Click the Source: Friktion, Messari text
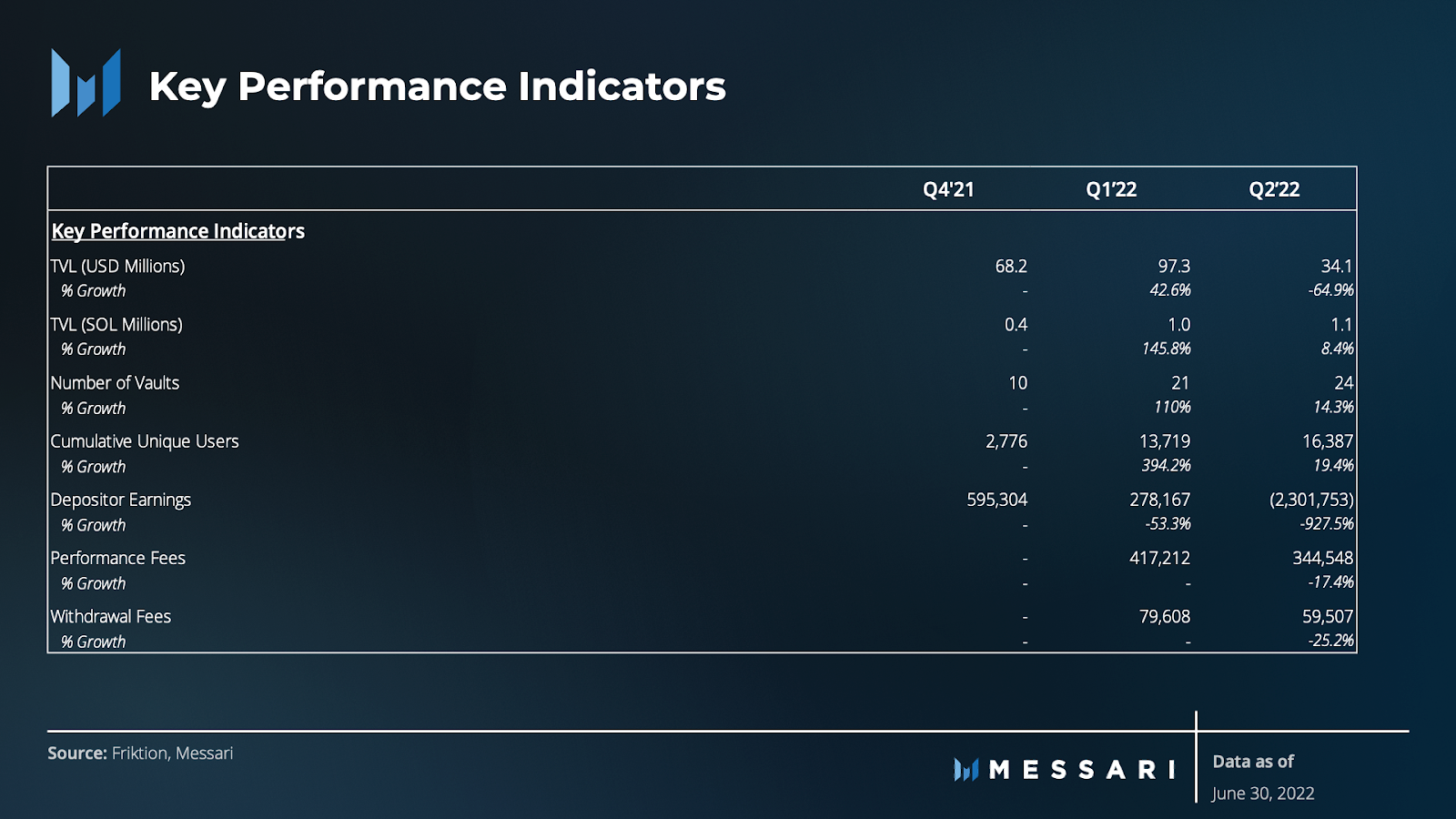Image resolution: width=1456 pixels, height=819 pixels. tap(140, 753)
